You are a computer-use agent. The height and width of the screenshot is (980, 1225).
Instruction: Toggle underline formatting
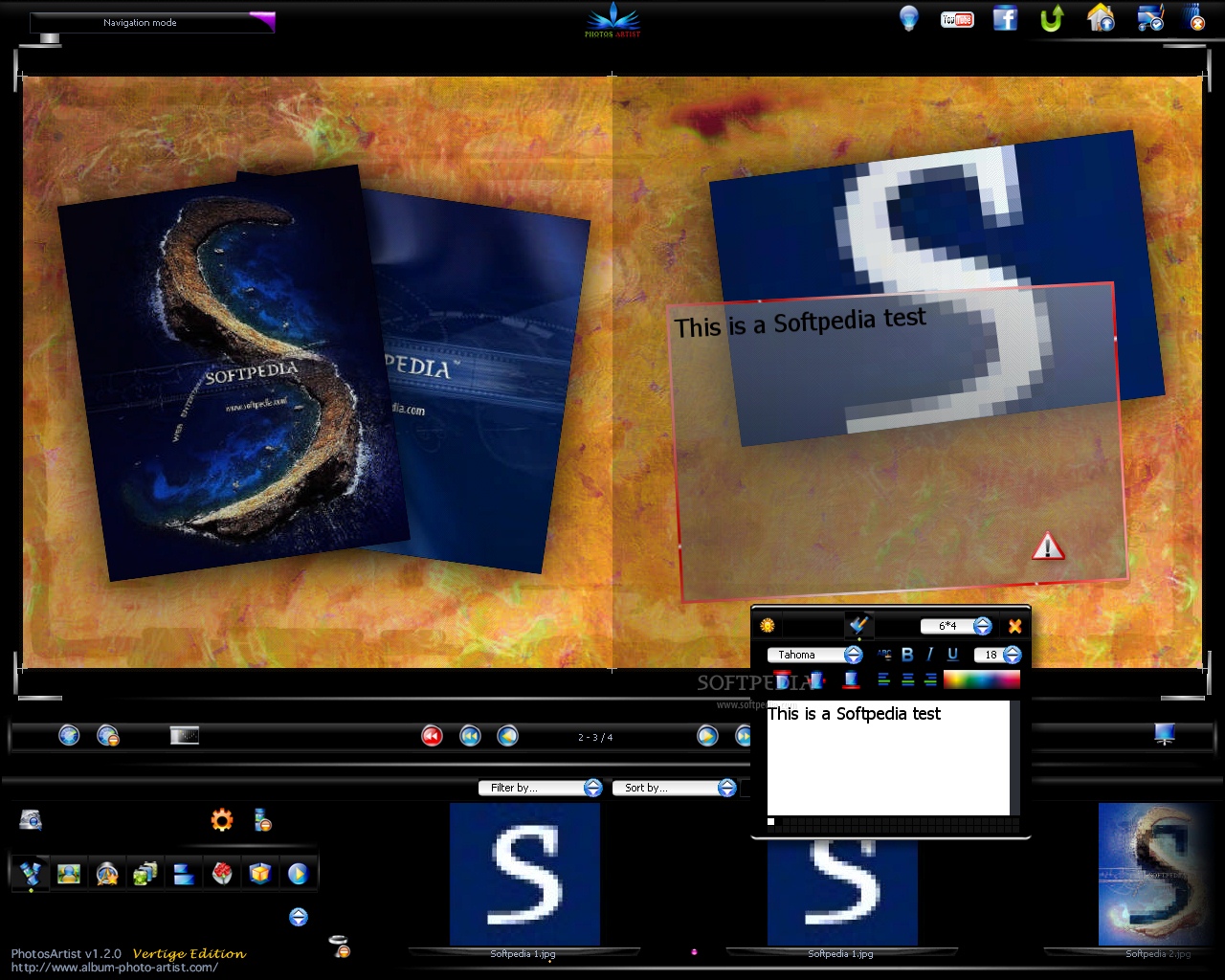point(952,655)
